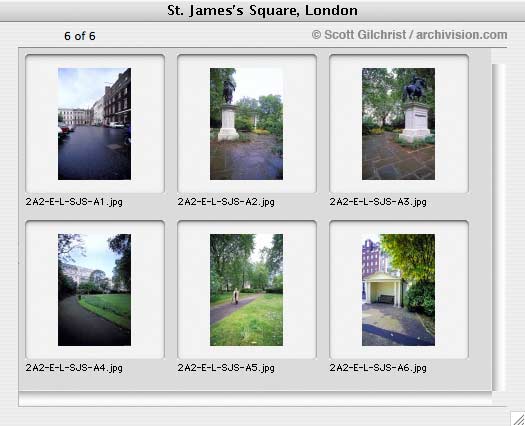Select the statue photo 2A2-E-L-SJS-A2

tap(246, 124)
